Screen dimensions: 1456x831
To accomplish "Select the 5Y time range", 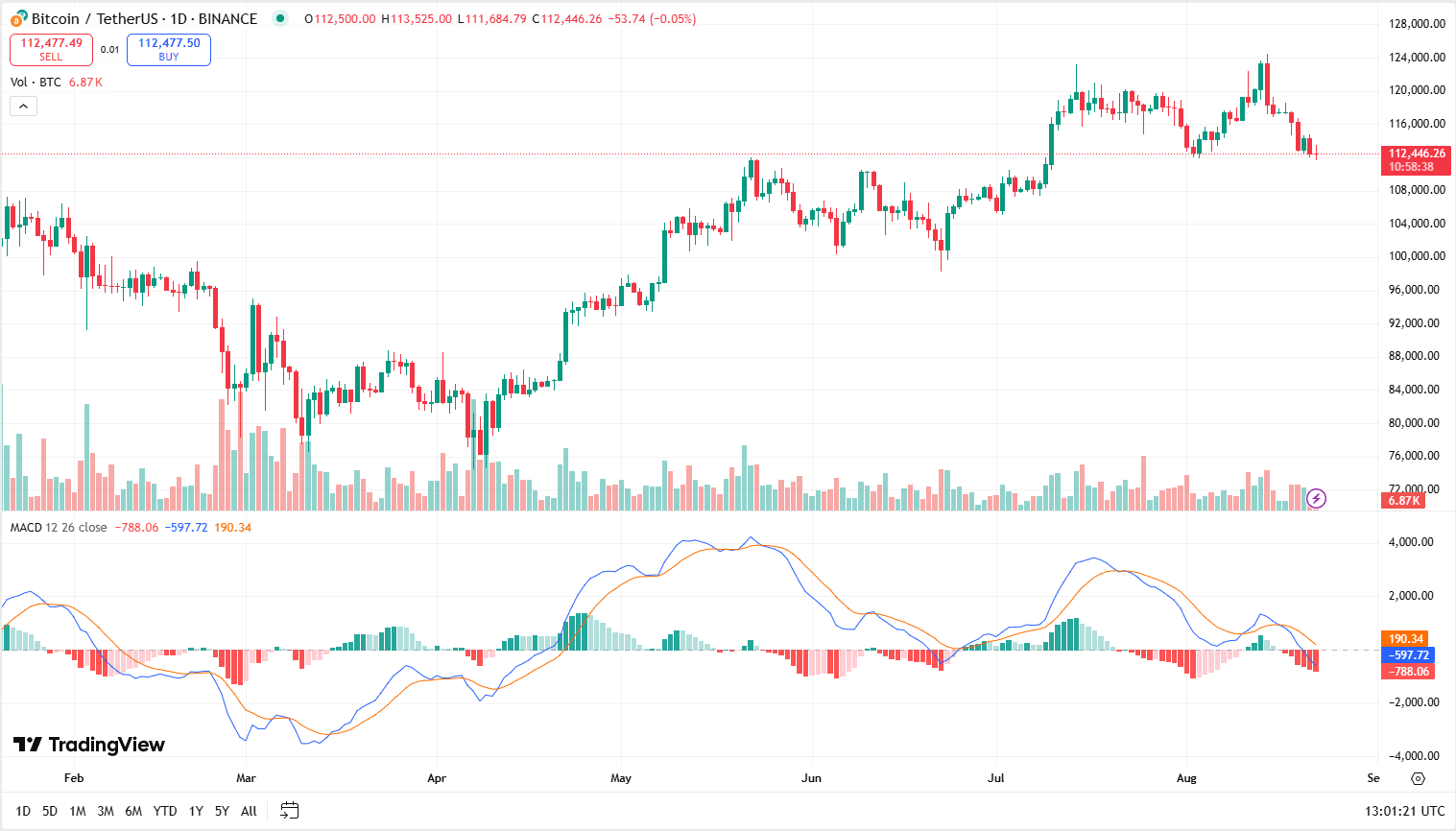I will [222, 811].
